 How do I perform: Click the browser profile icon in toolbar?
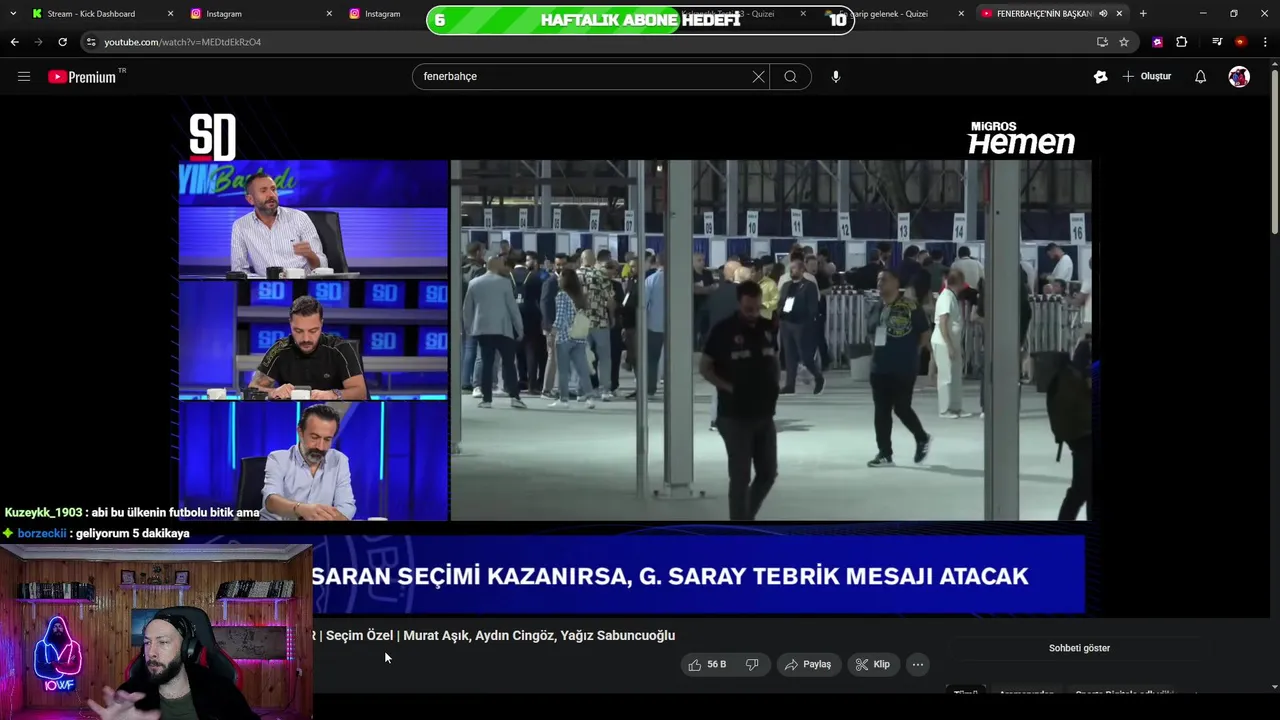pos(1240,42)
